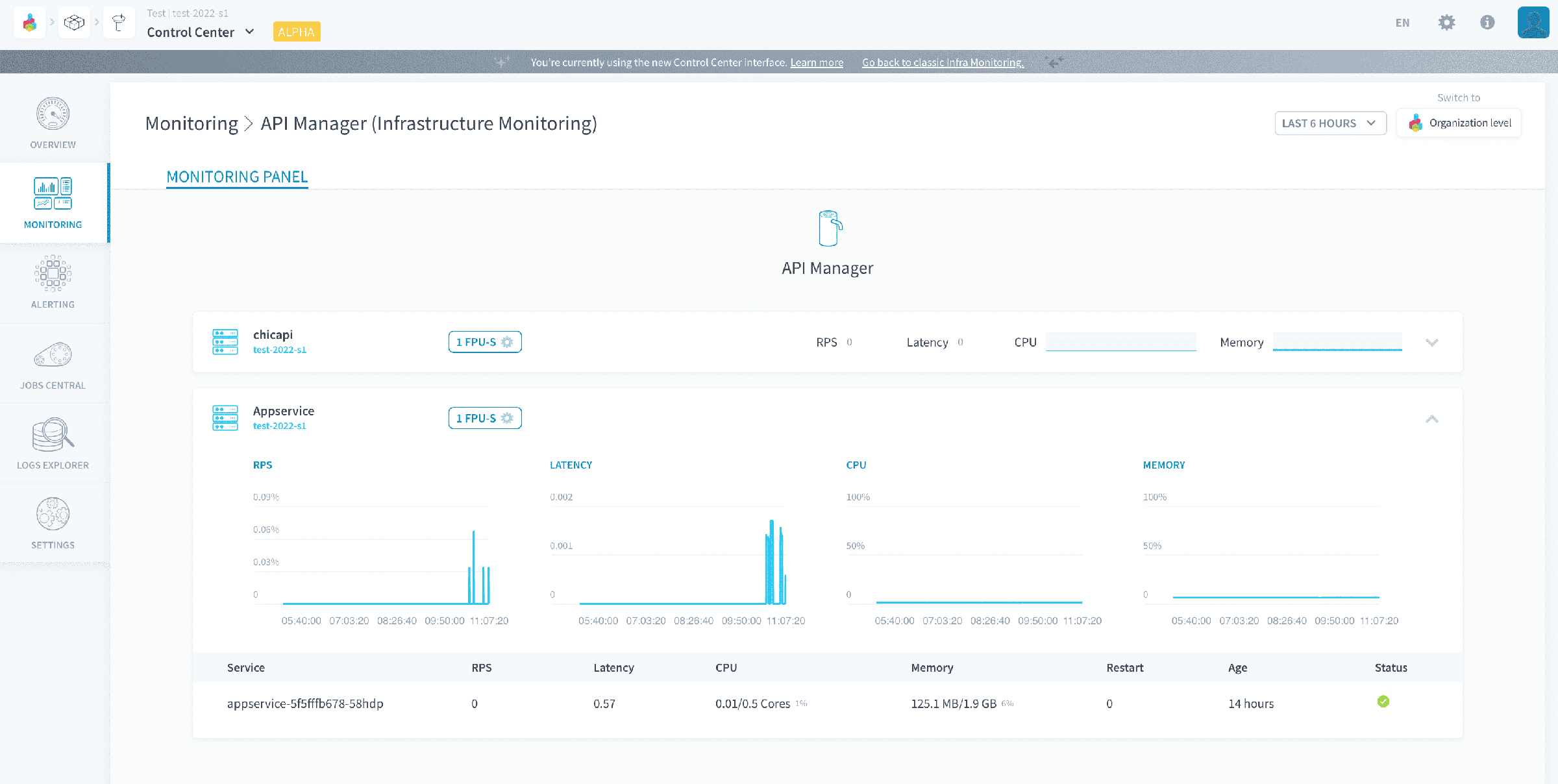Viewport: 1558px width, 784px height.
Task: Click the ALPHA badge in the header
Action: (297, 32)
